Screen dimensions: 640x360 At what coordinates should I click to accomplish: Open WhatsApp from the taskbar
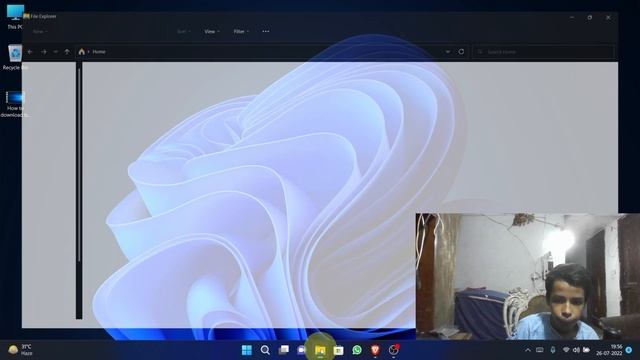pos(357,350)
